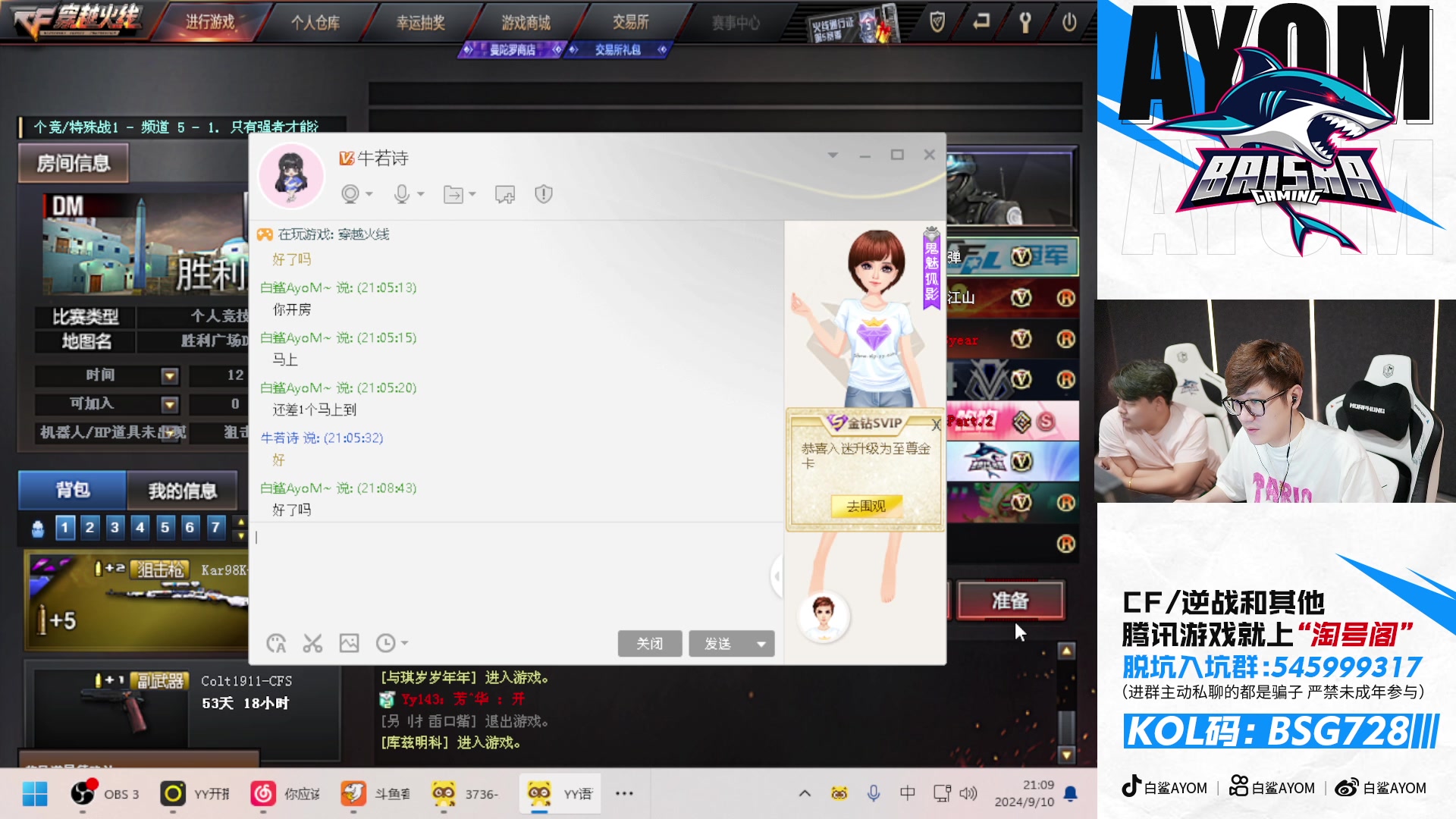The image size is (1456, 819).
Task: Open the 斗鱼 taskbar app
Action: [376, 794]
